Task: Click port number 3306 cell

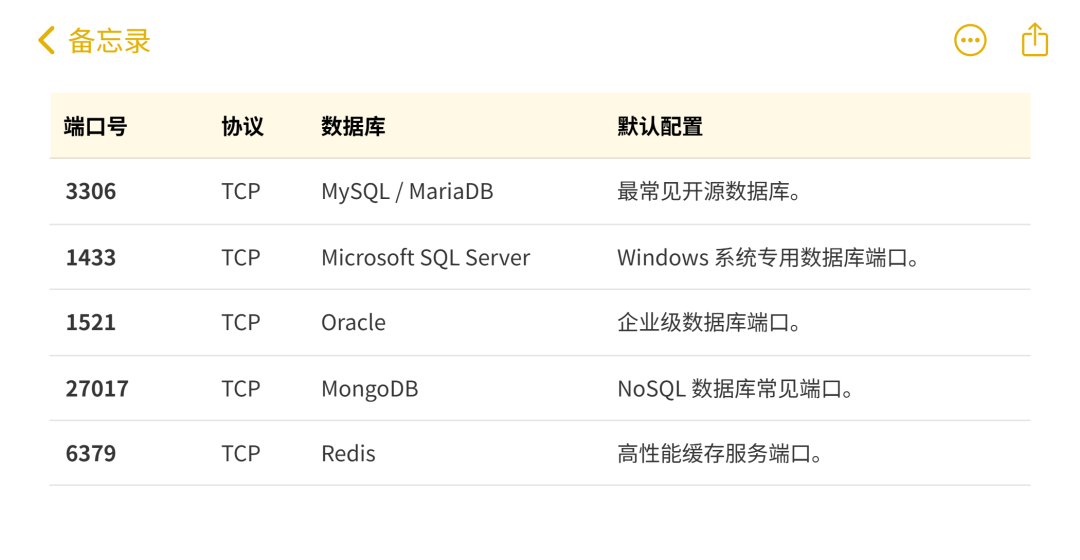Action: click(91, 191)
